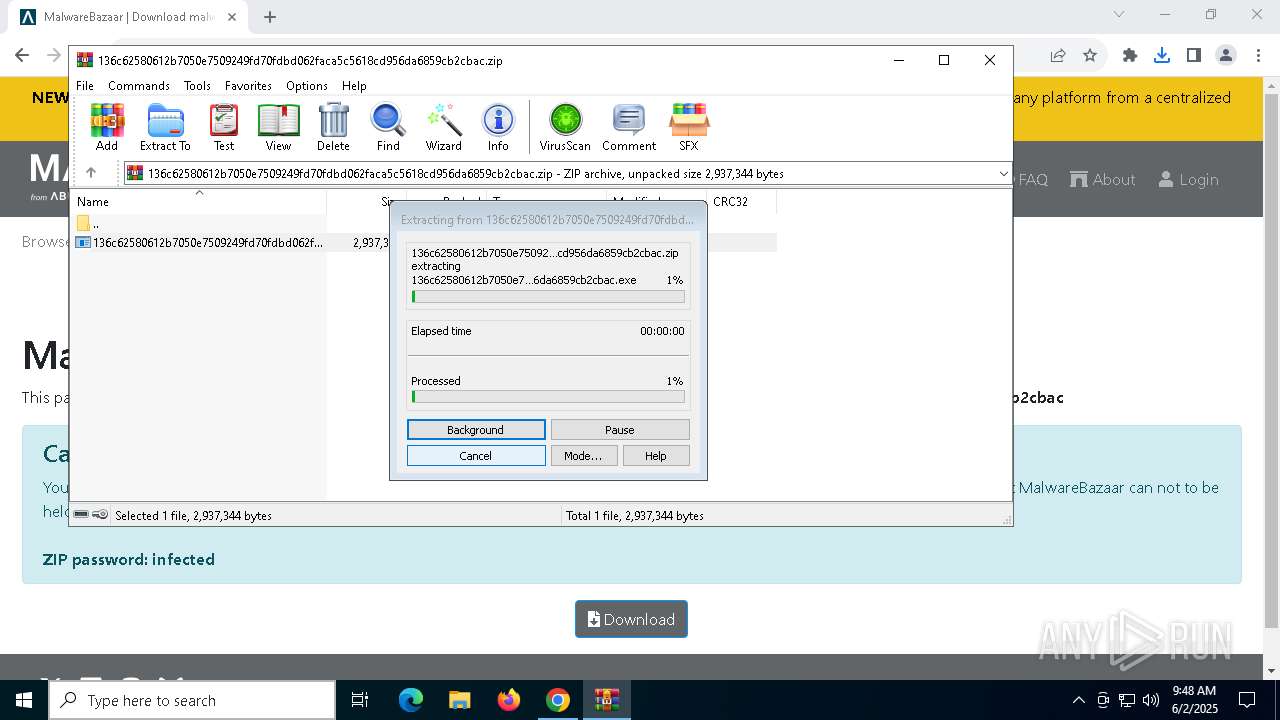Show hidden system tray icons
The height and width of the screenshot is (720, 1280).
(x=1078, y=700)
